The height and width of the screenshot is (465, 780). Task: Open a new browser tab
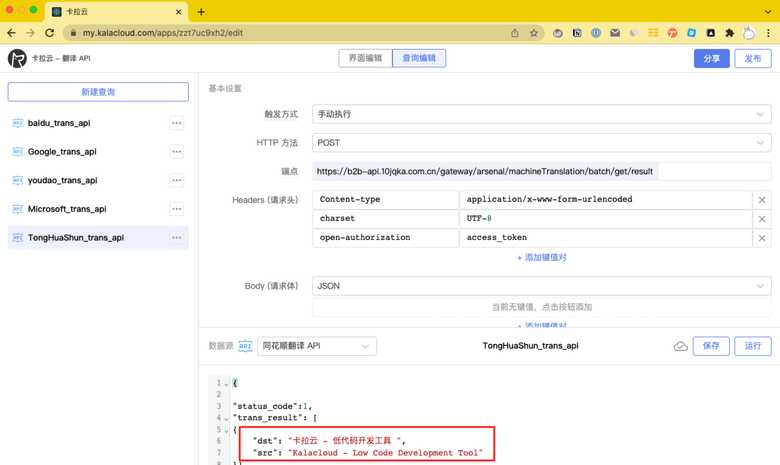201,11
